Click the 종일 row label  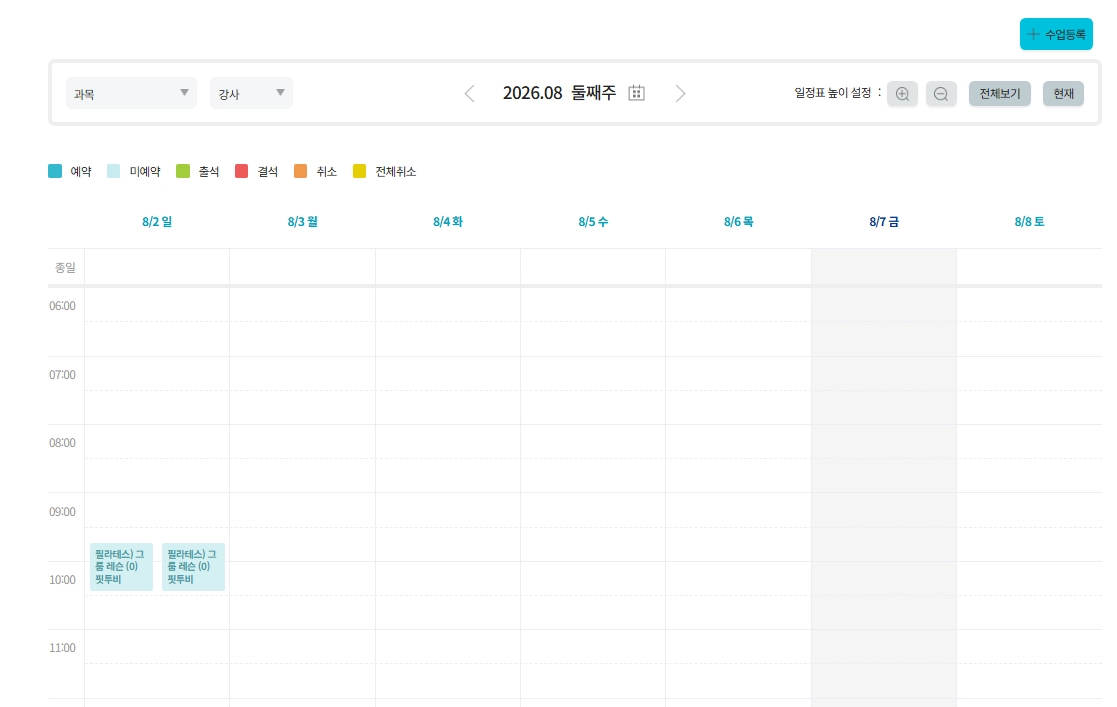click(65, 267)
